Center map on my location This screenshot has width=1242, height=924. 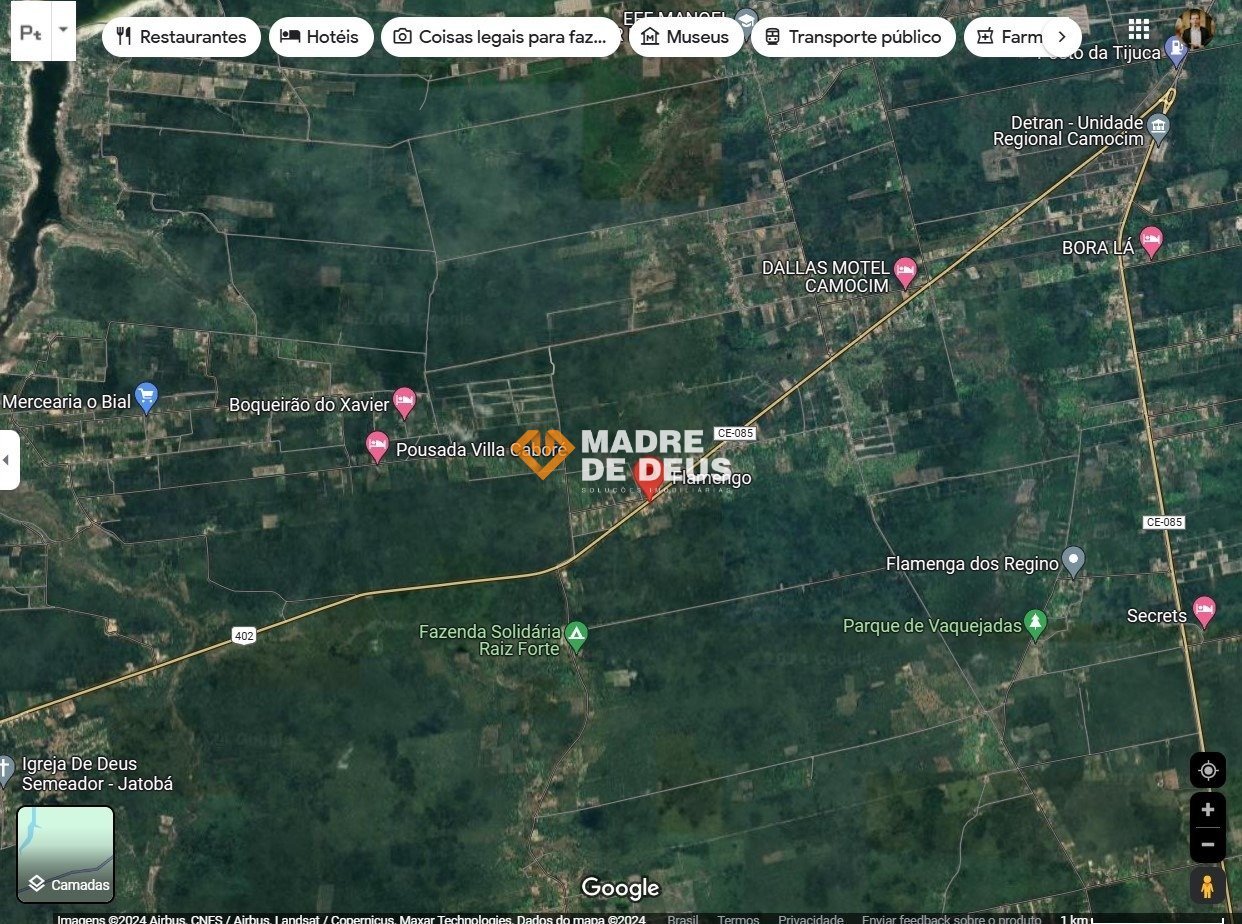(x=1207, y=770)
